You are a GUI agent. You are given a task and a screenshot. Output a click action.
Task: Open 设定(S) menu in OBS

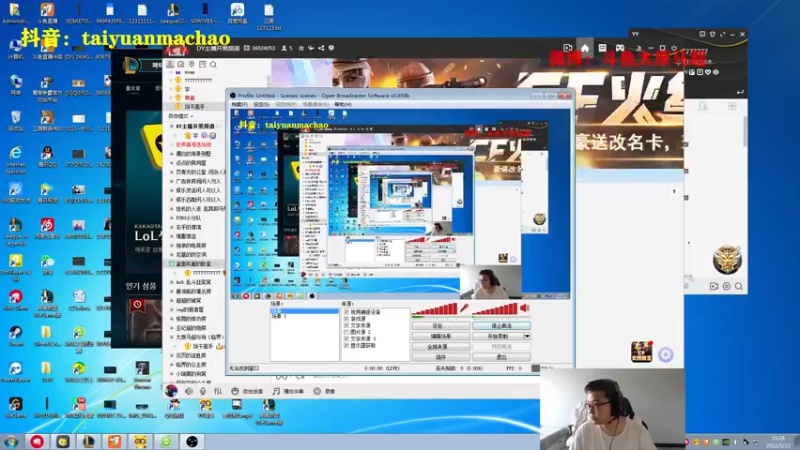(x=261, y=104)
